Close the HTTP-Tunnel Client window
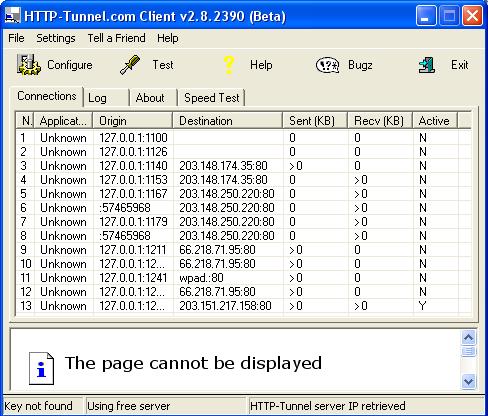This screenshot has height=416, width=488. [472, 16]
